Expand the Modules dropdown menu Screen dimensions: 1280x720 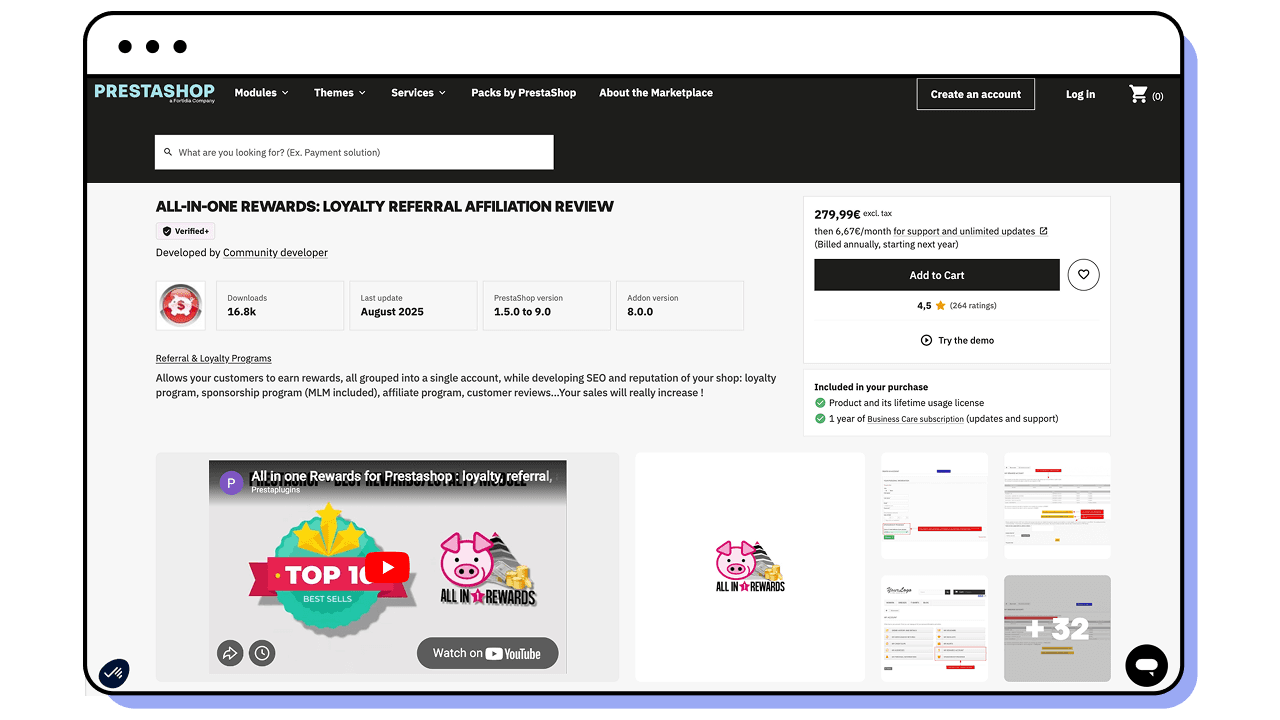(261, 93)
